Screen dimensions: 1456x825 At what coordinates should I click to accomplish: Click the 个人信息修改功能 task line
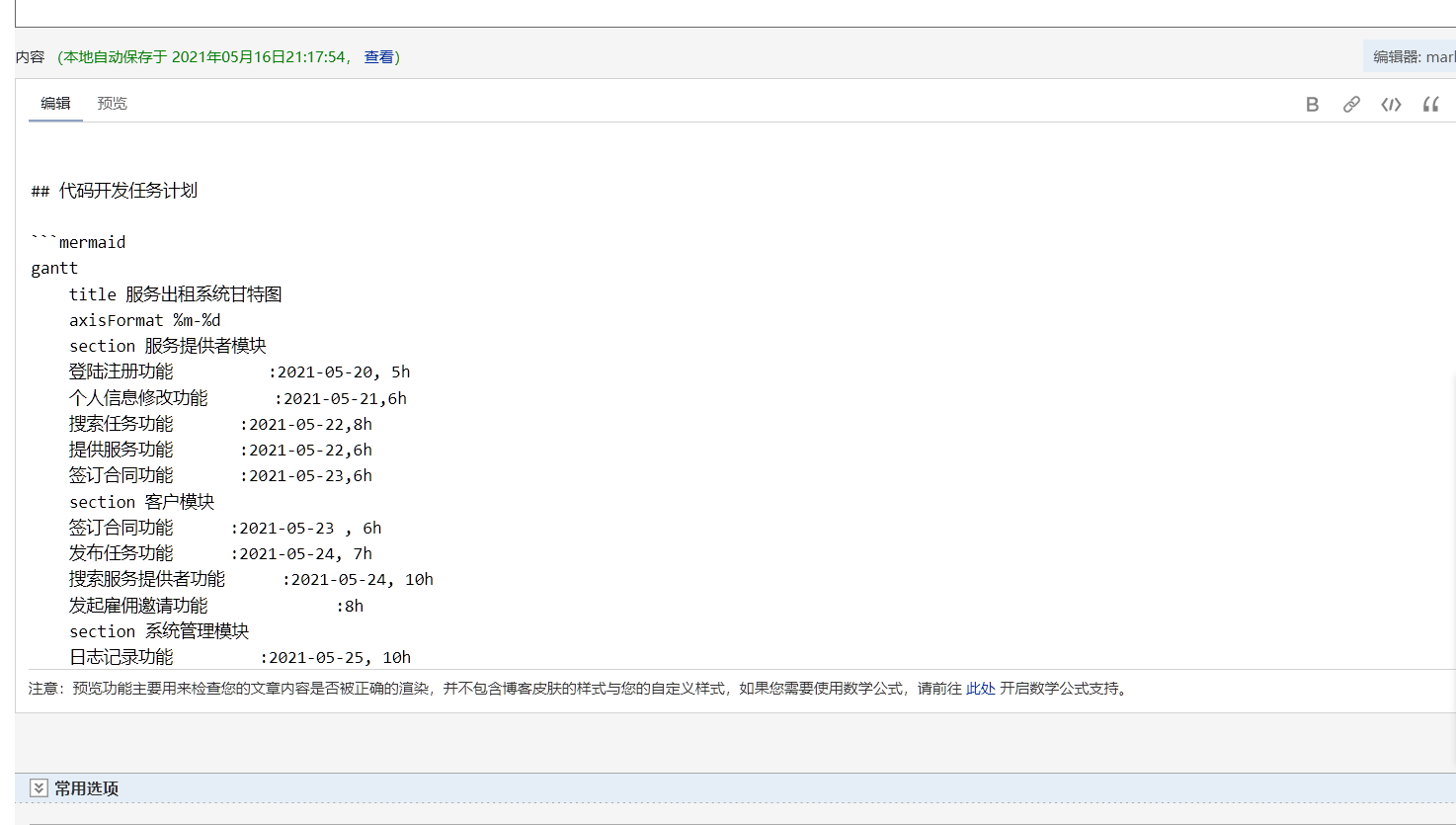point(237,398)
